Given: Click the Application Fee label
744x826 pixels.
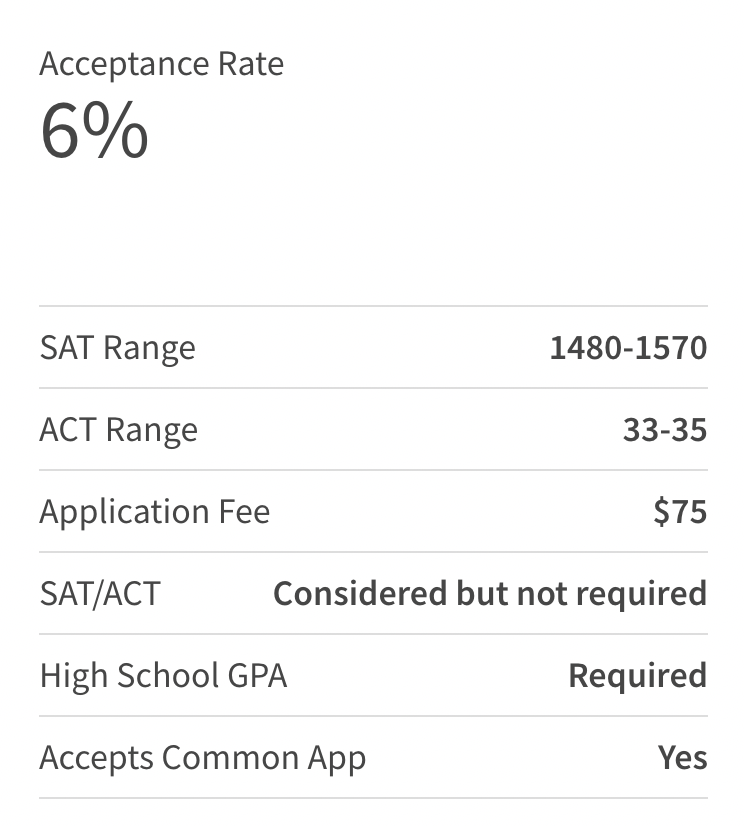Looking at the screenshot, I should (154, 512).
